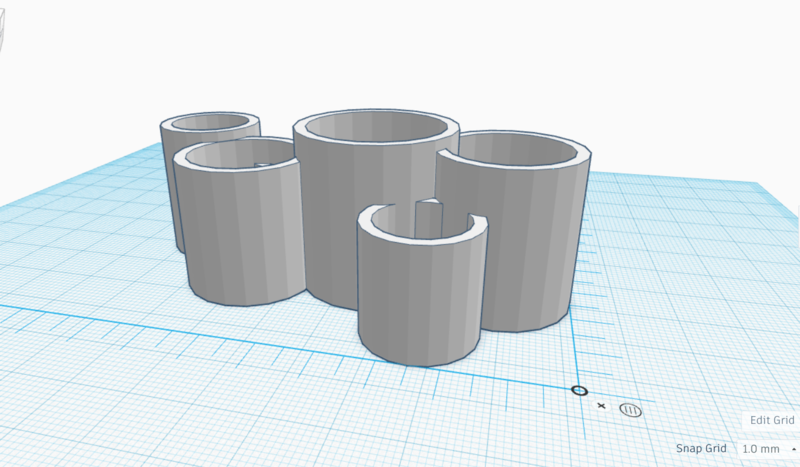Screen dimensions: 800x467
Task: Dismiss the ruler with the X icon
Action: click(x=602, y=406)
